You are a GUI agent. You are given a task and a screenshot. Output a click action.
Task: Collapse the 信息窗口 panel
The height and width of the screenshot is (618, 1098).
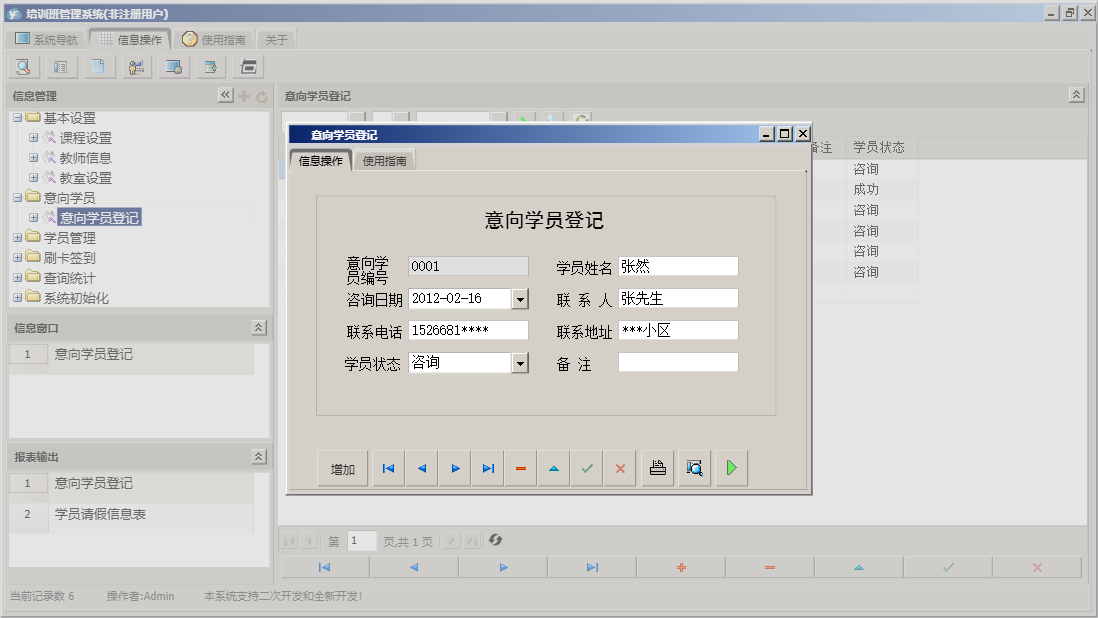pos(258,327)
